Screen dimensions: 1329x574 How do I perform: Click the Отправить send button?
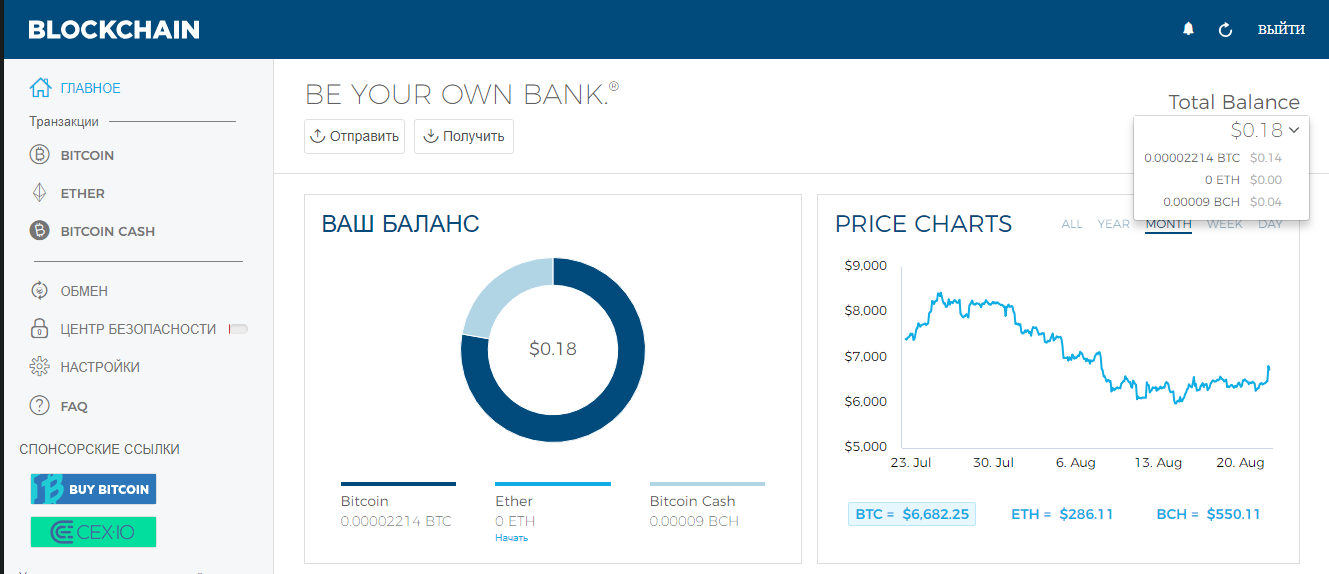coord(355,136)
